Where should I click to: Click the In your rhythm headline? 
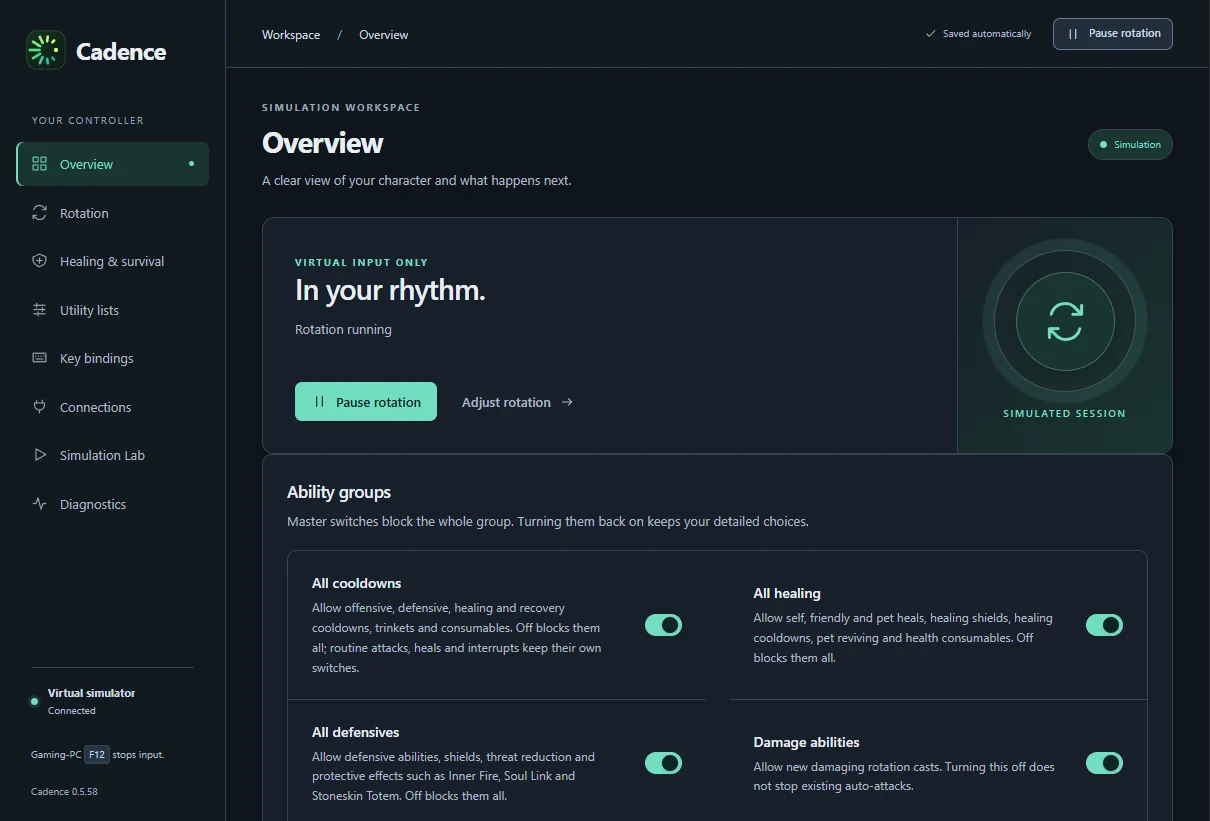point(390,290)
